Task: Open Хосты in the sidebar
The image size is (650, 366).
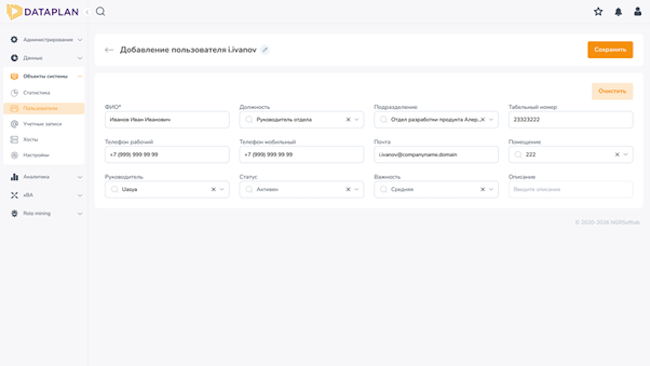Action: tap(44, 139)
